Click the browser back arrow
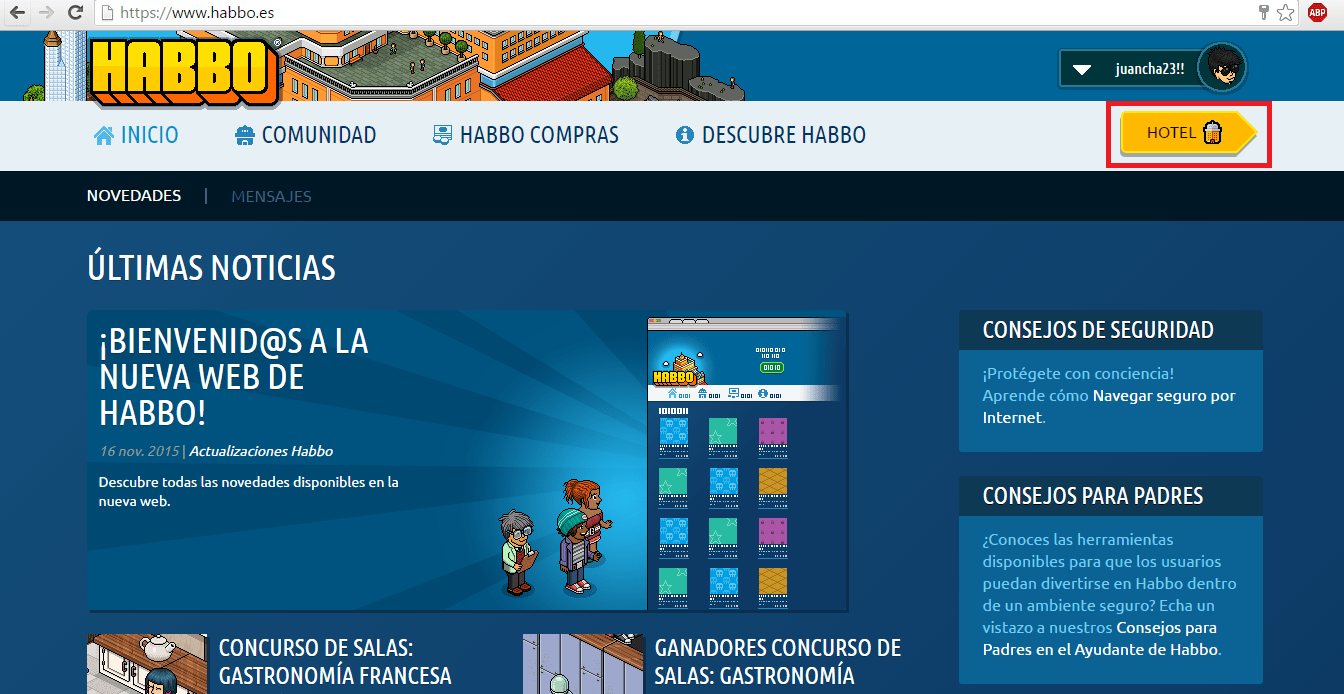Viewport: 1344px width, 694px height. pos(17,13)
